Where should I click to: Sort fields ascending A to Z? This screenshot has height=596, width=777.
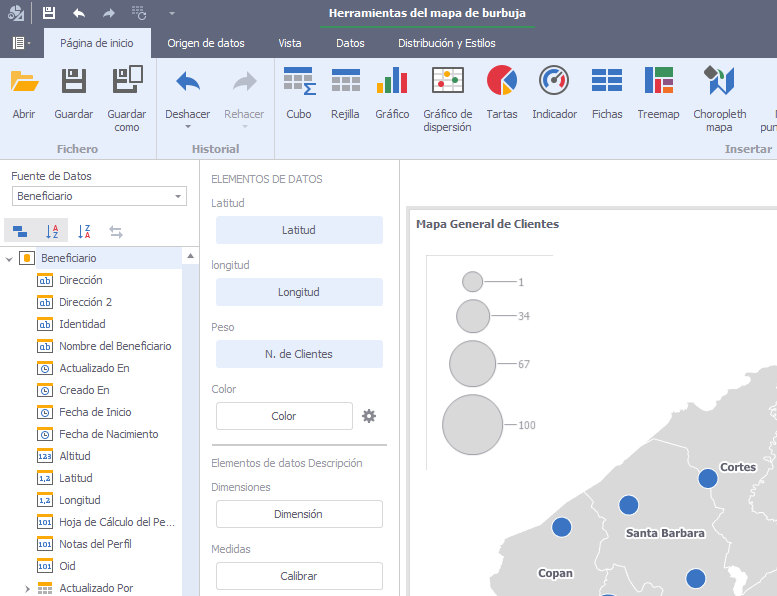pyautogui.click(x=54, y=231)
